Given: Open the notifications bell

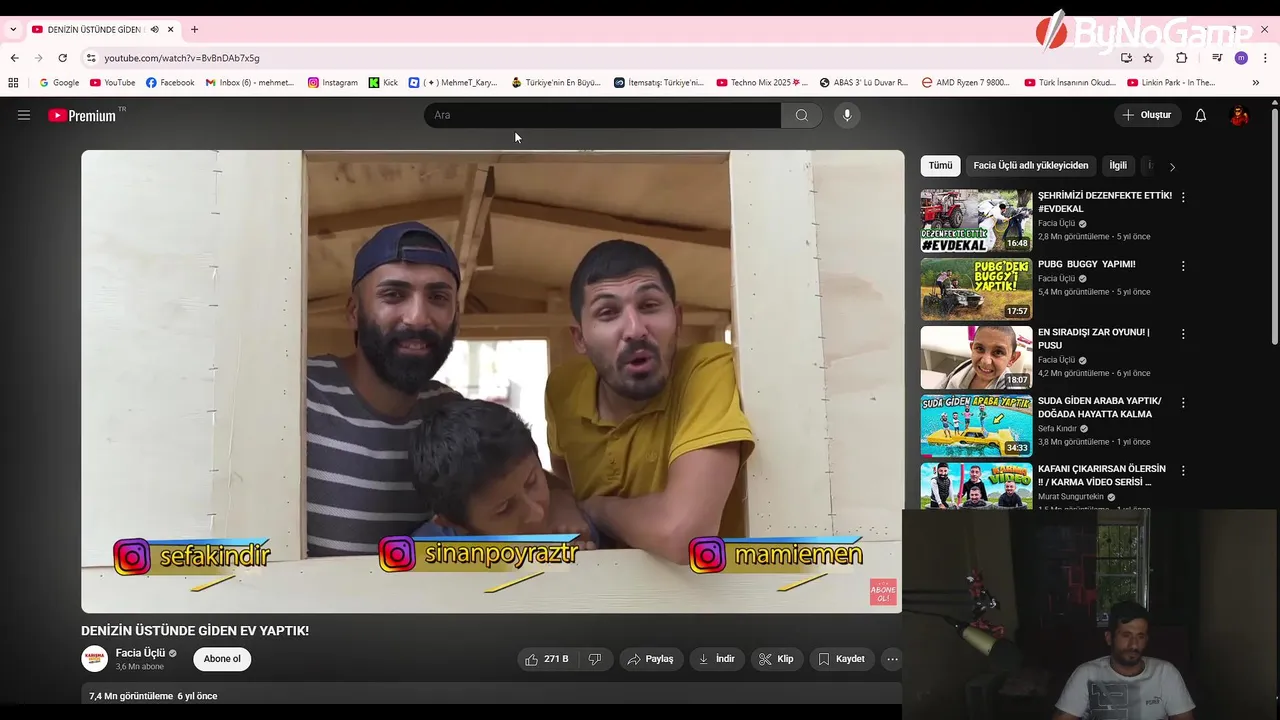Looking at the screenshot, I should (x=1201, y=115).
